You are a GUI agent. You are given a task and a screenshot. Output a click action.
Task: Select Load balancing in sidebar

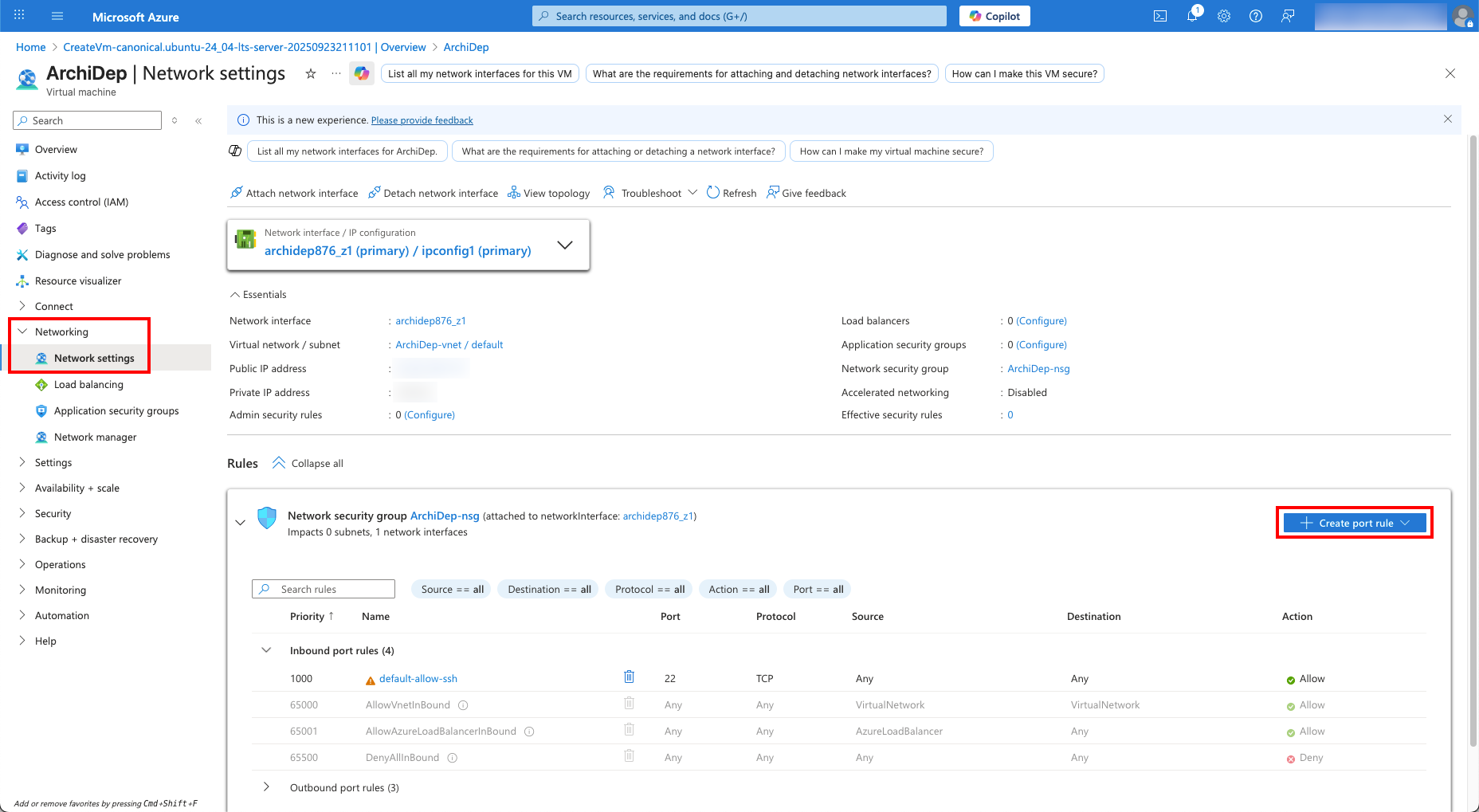click(x=88, y=384)
